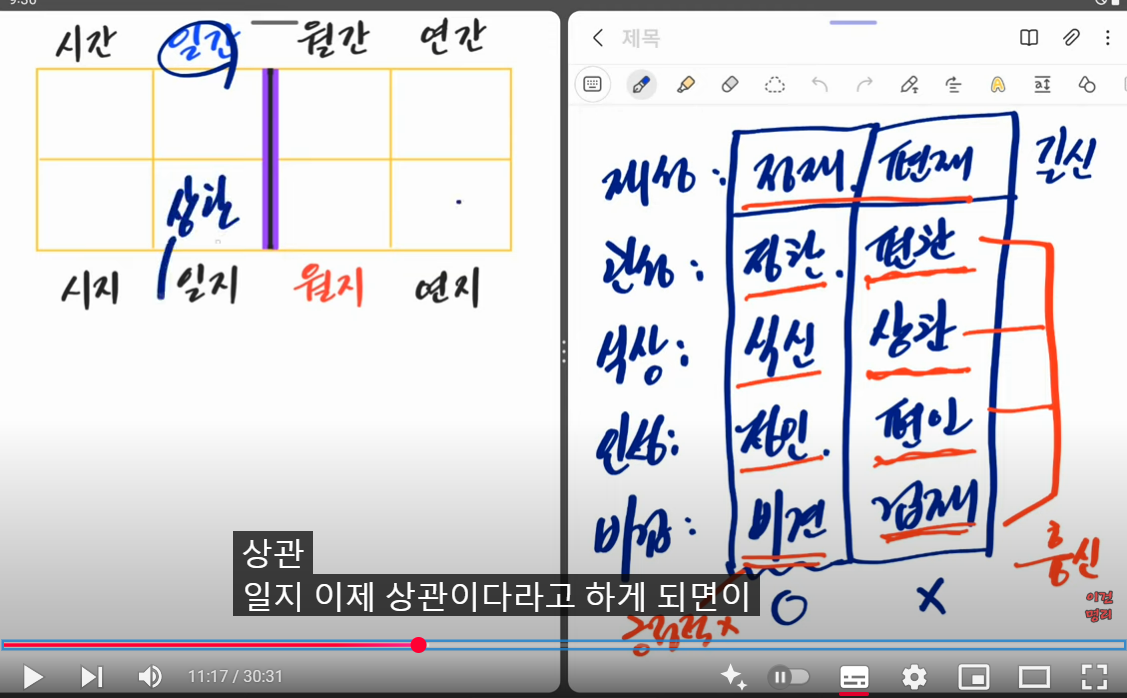This screenshot has height=698, width=1127.
Task: Open the three-dot more options menu
Action: click(x=1108, y=37)
